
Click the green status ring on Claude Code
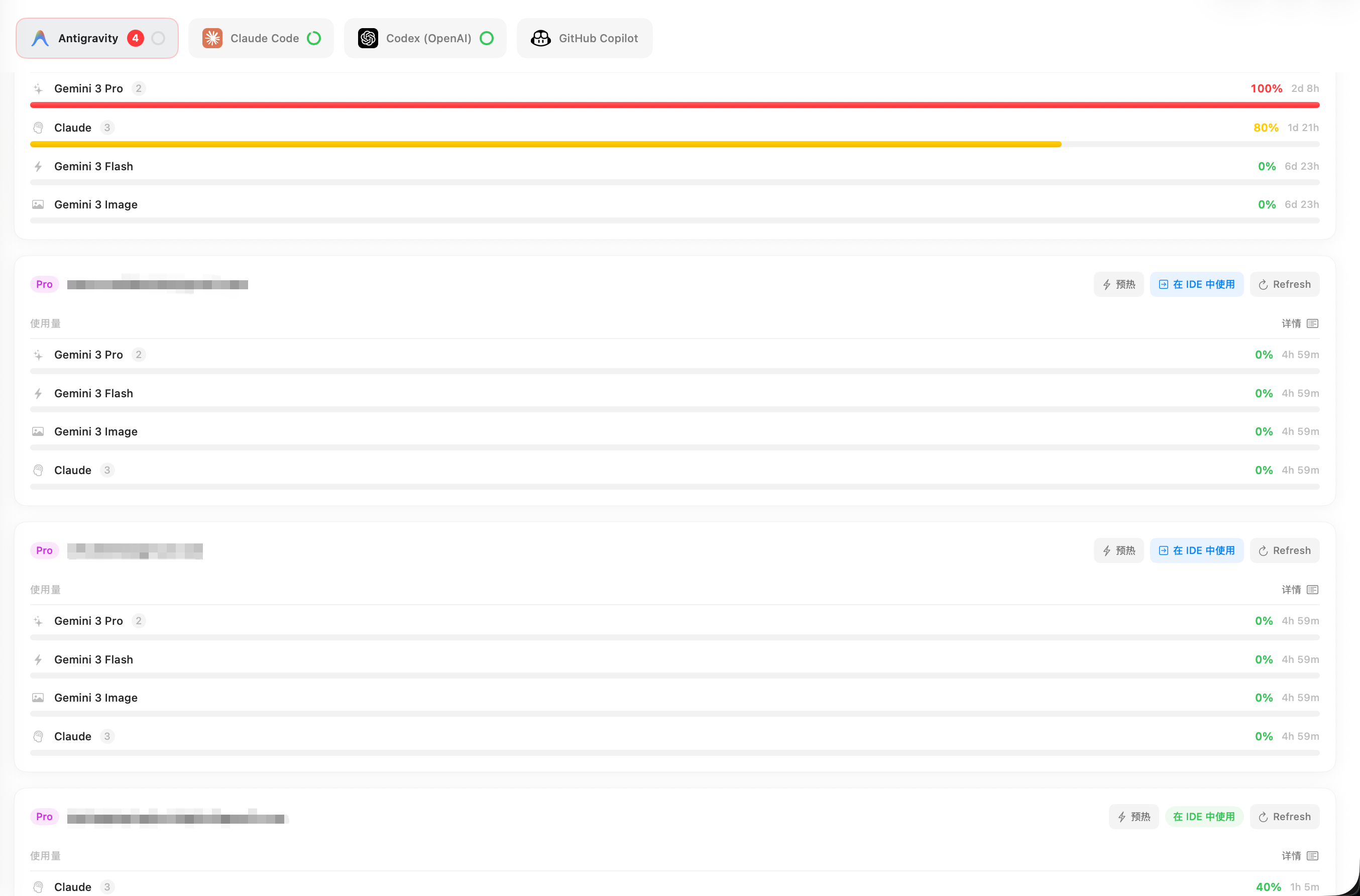pyautogui.click(x=314, y=38)
